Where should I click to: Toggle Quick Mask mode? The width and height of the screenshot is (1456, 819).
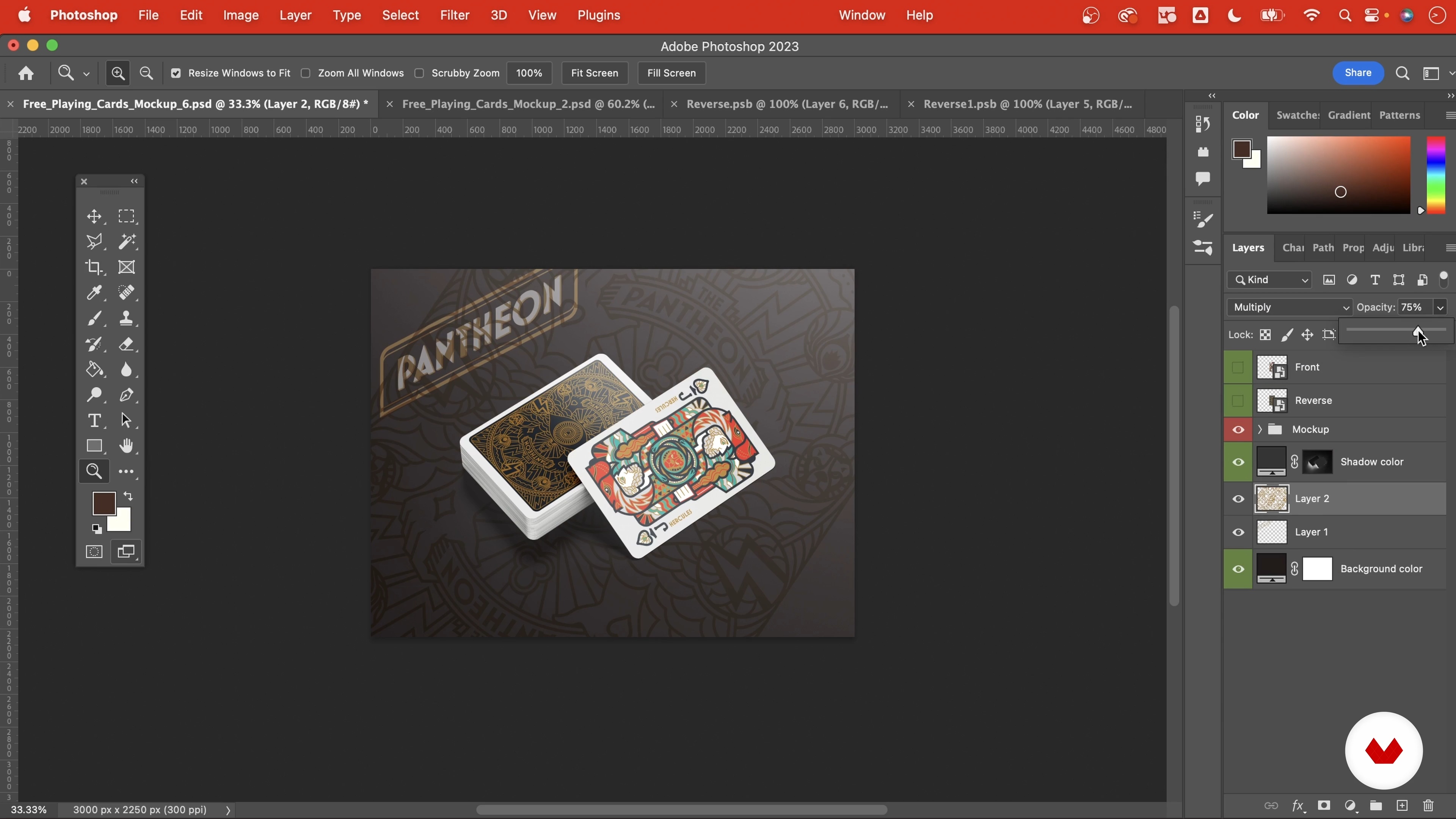[94, 552]
